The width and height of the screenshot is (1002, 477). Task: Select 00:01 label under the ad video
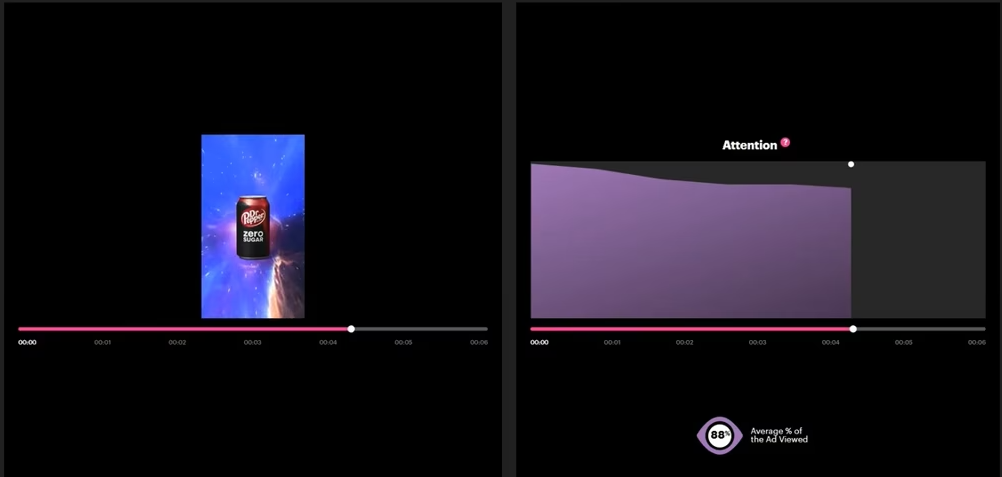(x=103, y=343)
